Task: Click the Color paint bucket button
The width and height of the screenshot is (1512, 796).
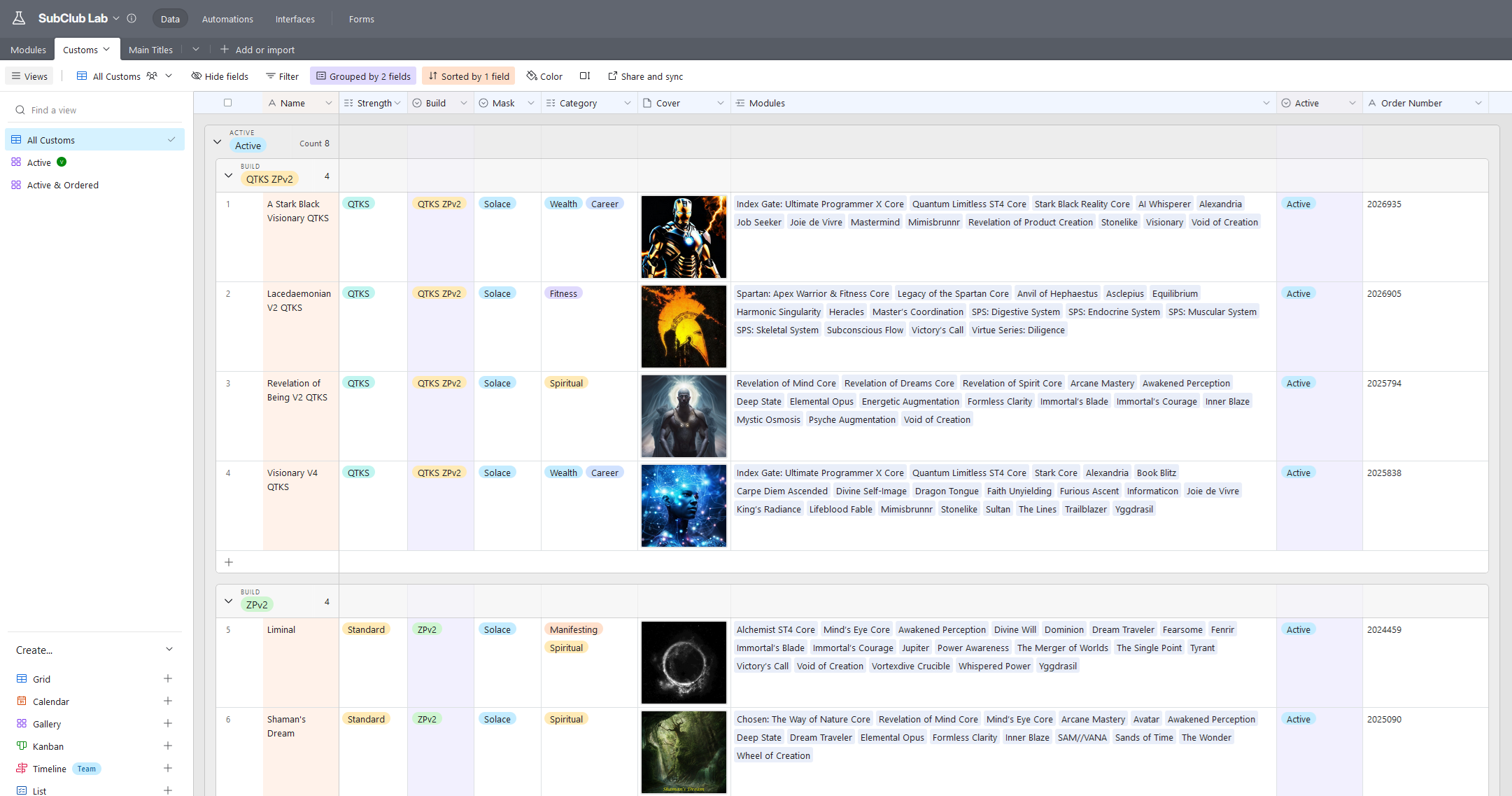Action: tap(544, 76)
